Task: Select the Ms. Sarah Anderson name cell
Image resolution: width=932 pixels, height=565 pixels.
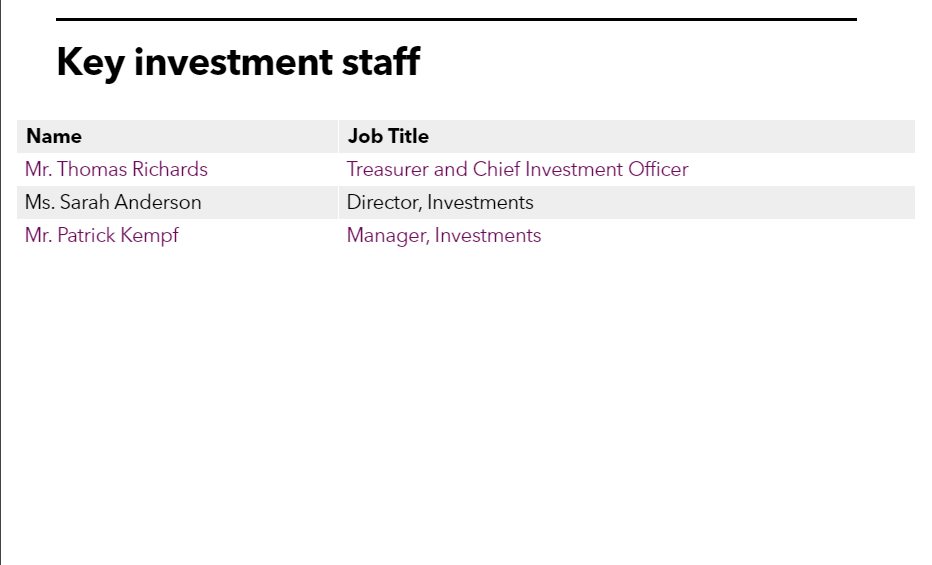Action: coord(177,203)
